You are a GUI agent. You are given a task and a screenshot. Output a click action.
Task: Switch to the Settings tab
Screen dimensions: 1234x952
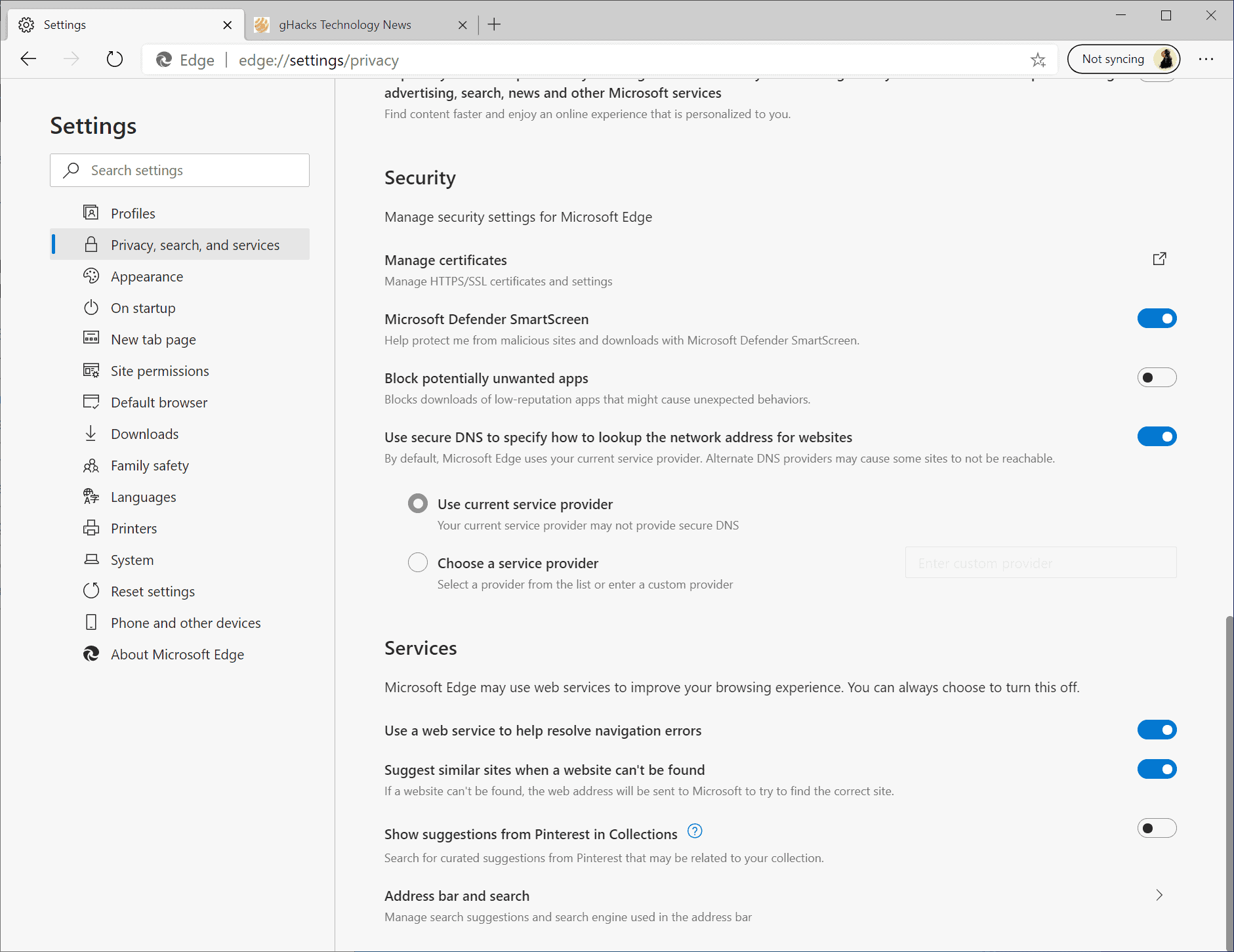pos(126,25)
